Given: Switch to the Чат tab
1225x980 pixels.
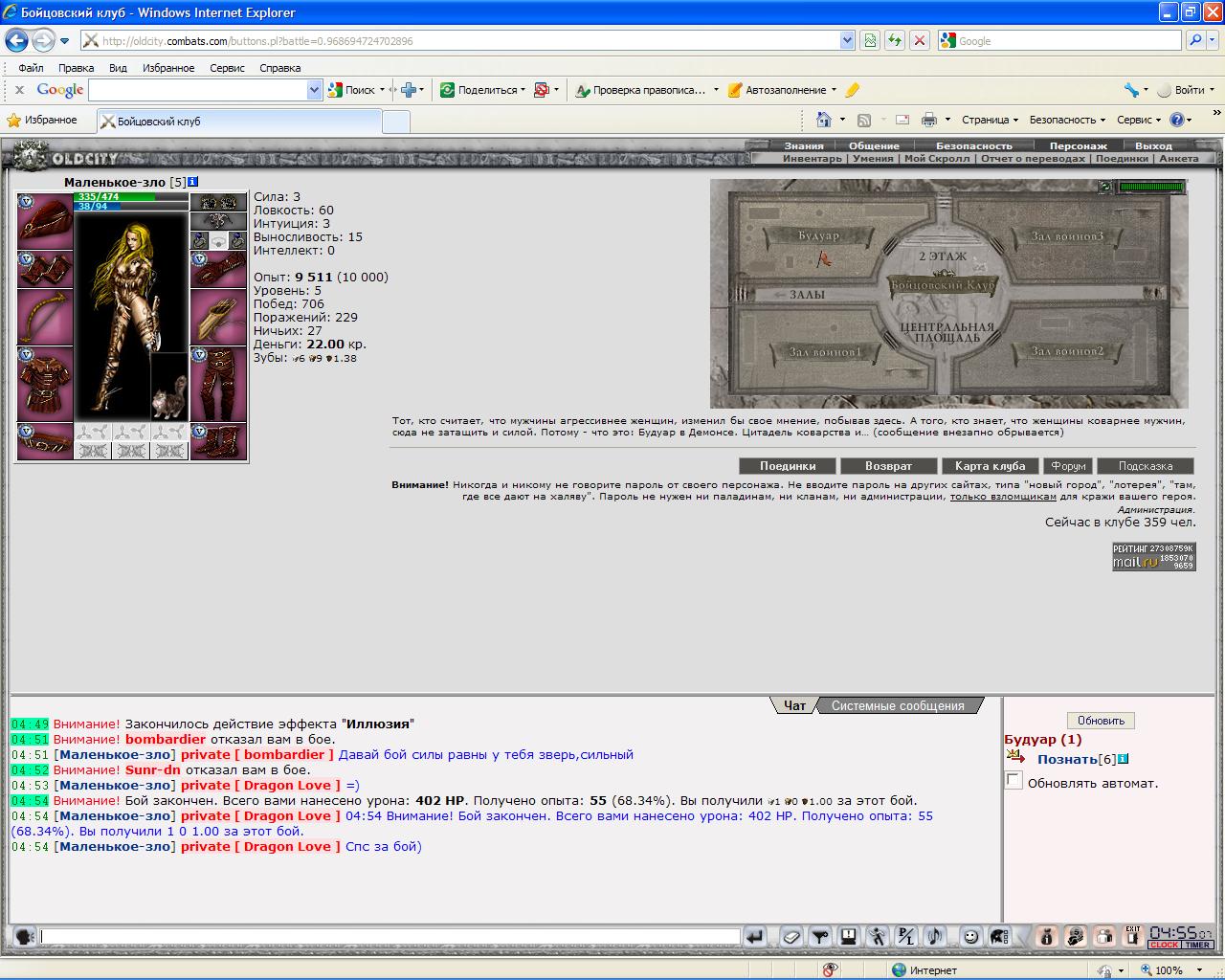Looking at the screenshot, I should click(x=795, y=705).
